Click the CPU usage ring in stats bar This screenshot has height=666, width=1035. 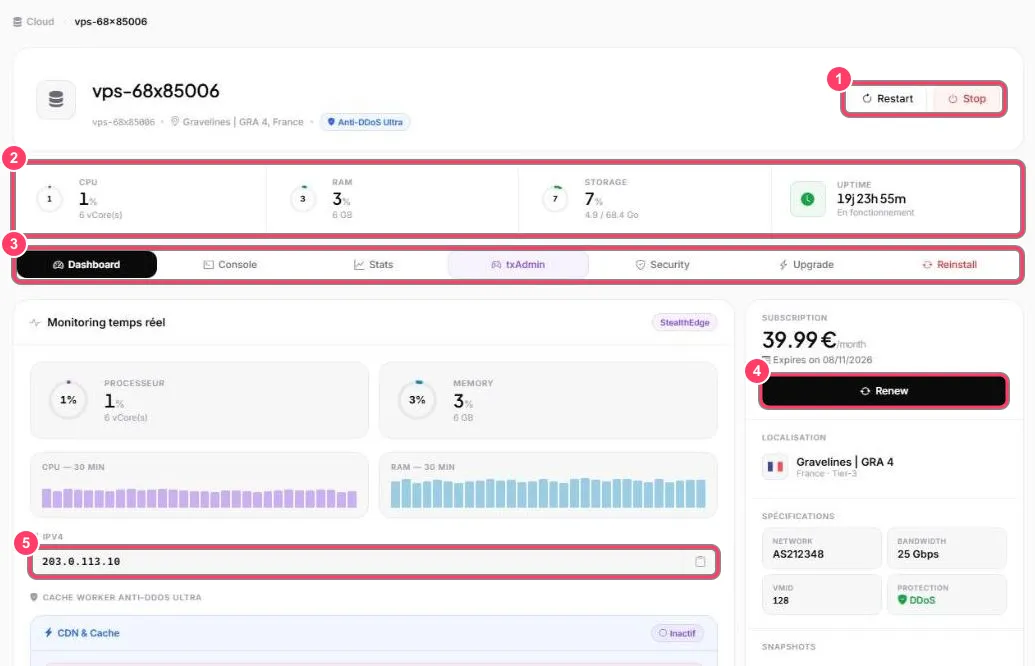(50, 199)
